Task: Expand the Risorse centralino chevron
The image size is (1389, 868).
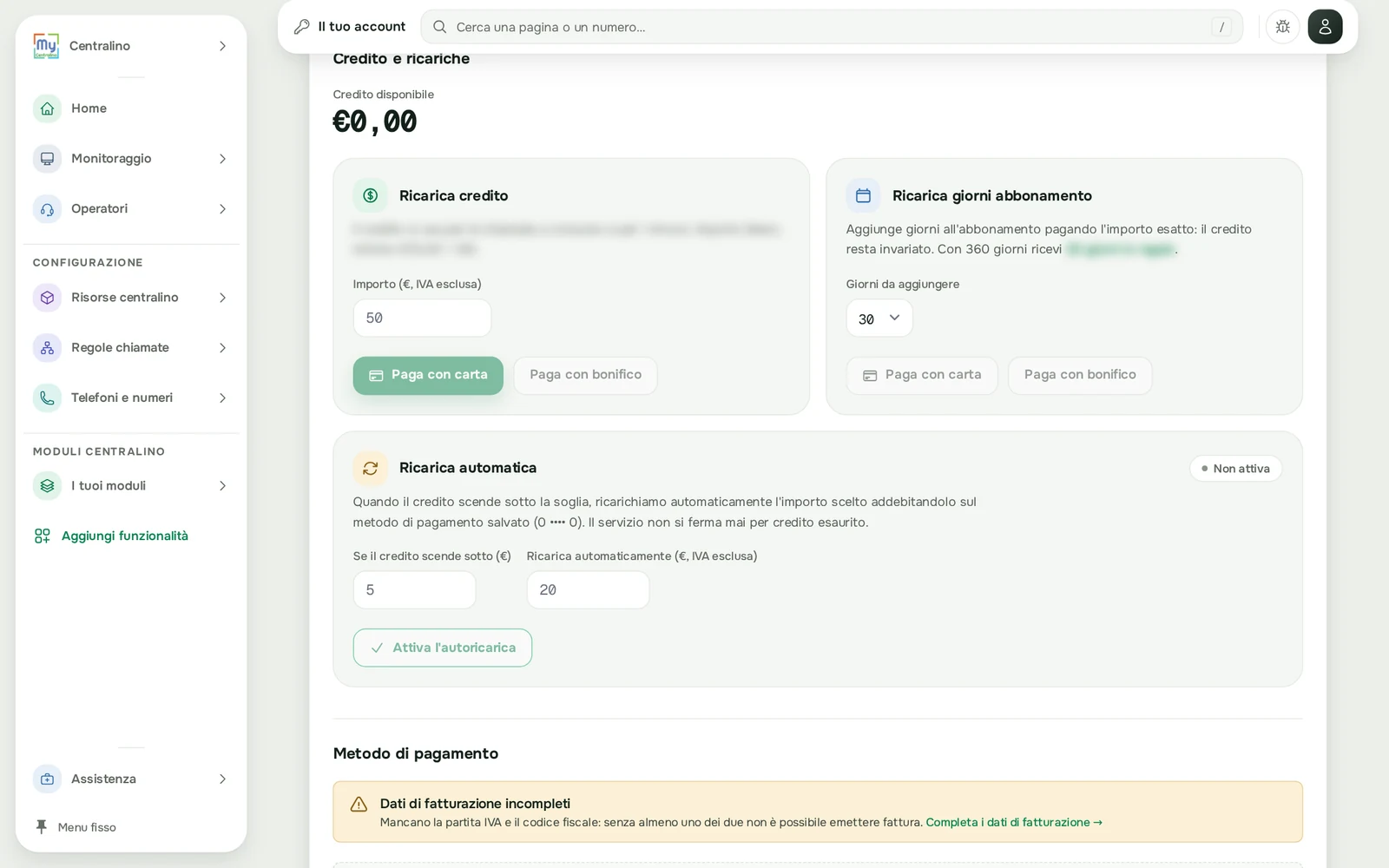Action: tap(222, 298)
